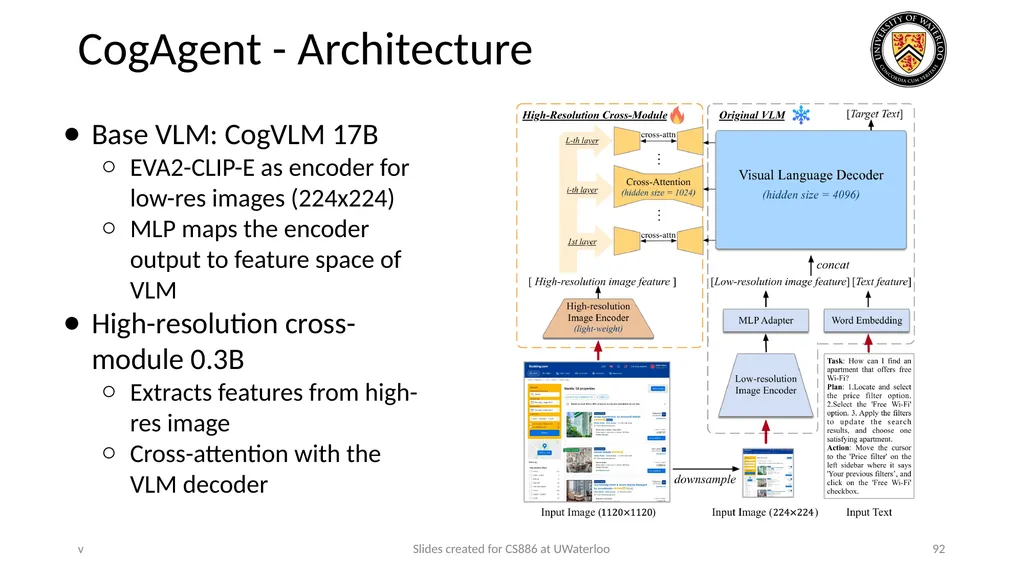
Task: Click 'Cross-attention with the VLM decoder' text
Action: [255, 469]
